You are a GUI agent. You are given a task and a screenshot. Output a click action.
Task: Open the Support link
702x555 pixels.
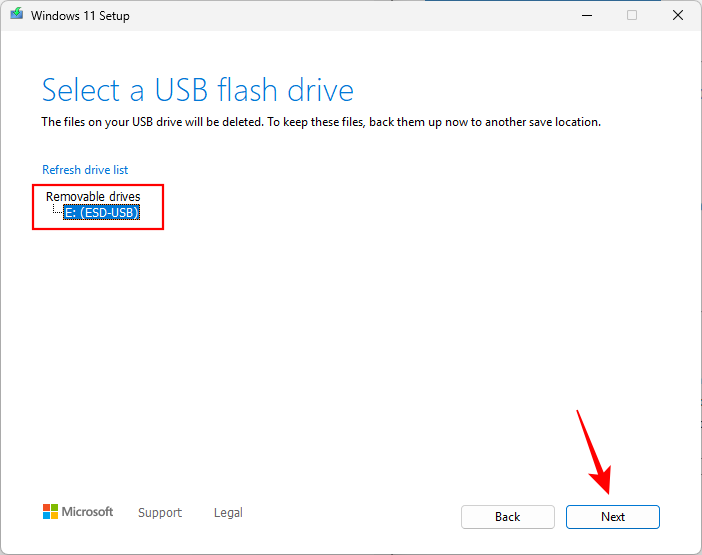coord(160,513)
